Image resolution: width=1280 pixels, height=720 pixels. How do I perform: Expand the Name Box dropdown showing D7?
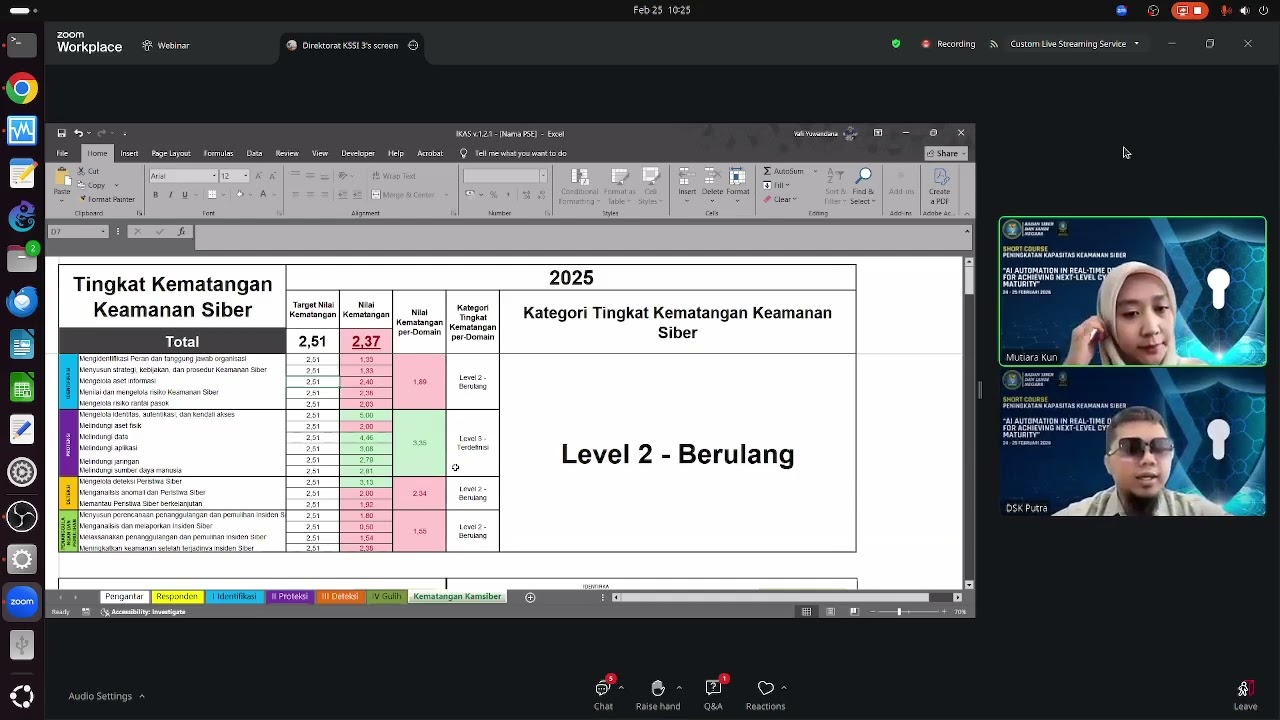tap(103, 231)
